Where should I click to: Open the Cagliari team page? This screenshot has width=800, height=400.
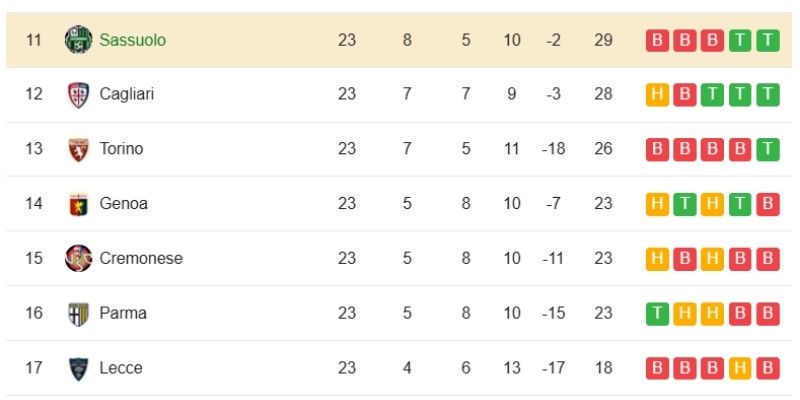click(x=126, y=94)
